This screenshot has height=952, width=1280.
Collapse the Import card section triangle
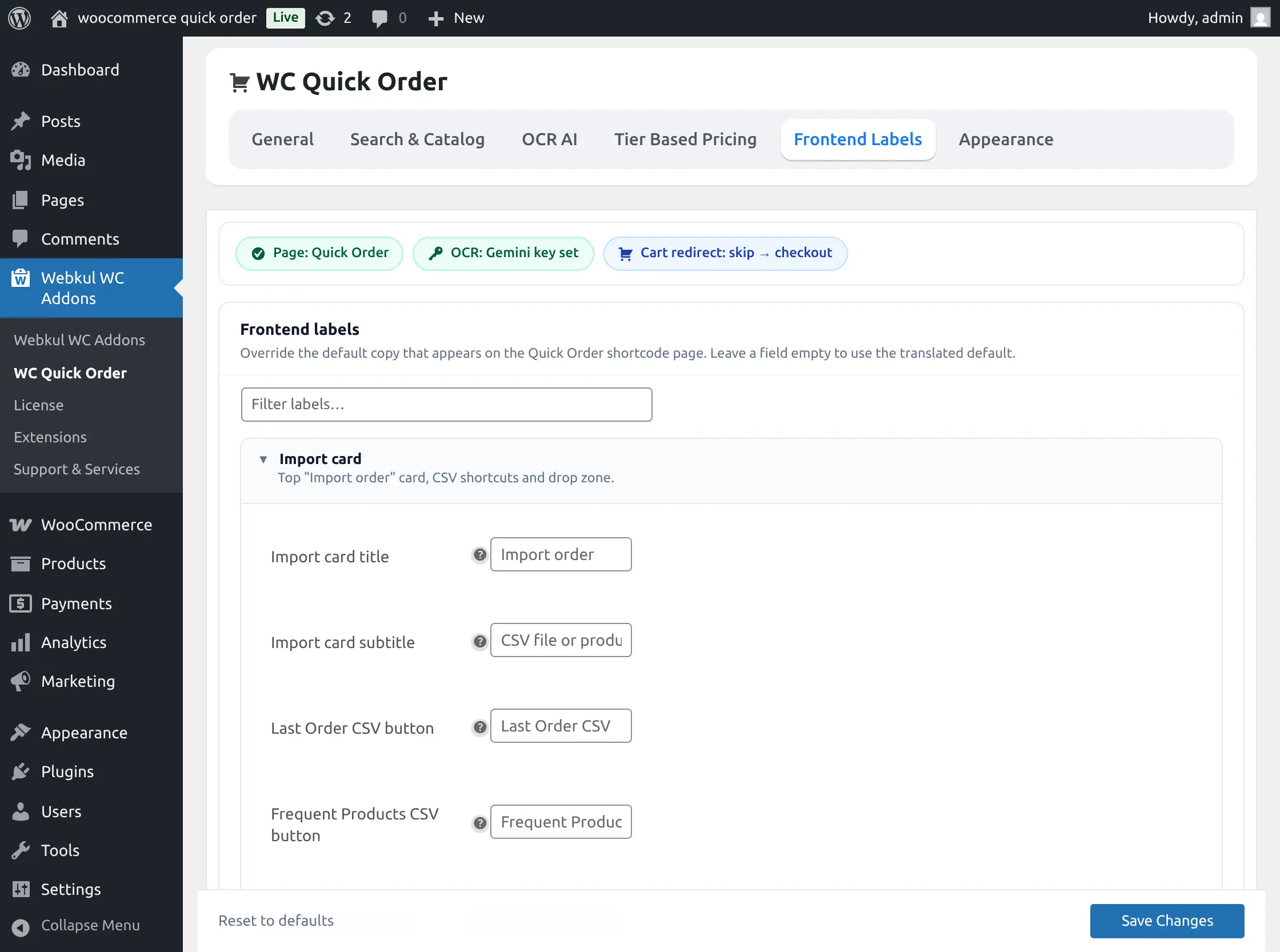click(263, 459)
